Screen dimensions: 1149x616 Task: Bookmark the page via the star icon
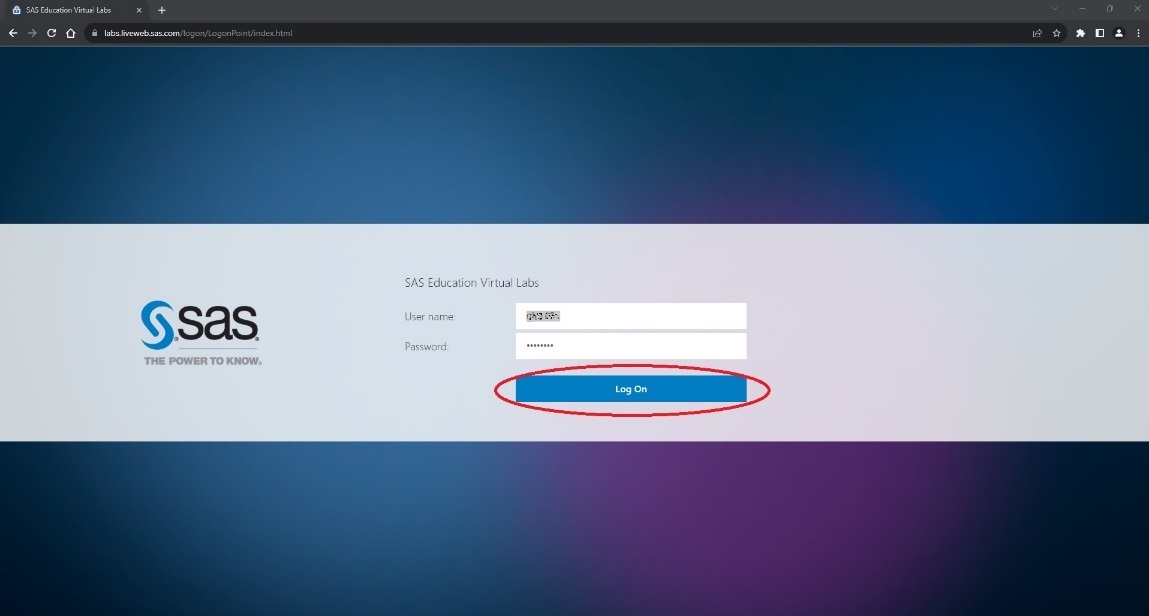(x=1056, y=33)
